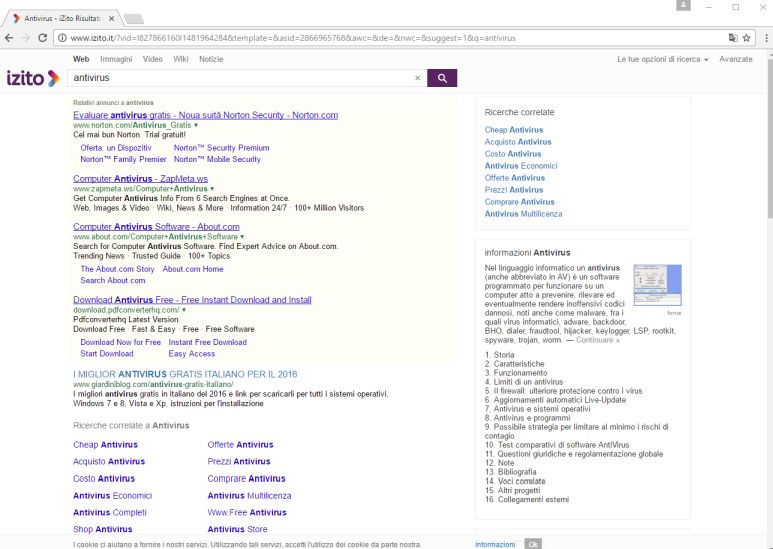
Task: Click Norton Mobile Security sitelink
Action: pyautogui.click(x=217, y=159)
